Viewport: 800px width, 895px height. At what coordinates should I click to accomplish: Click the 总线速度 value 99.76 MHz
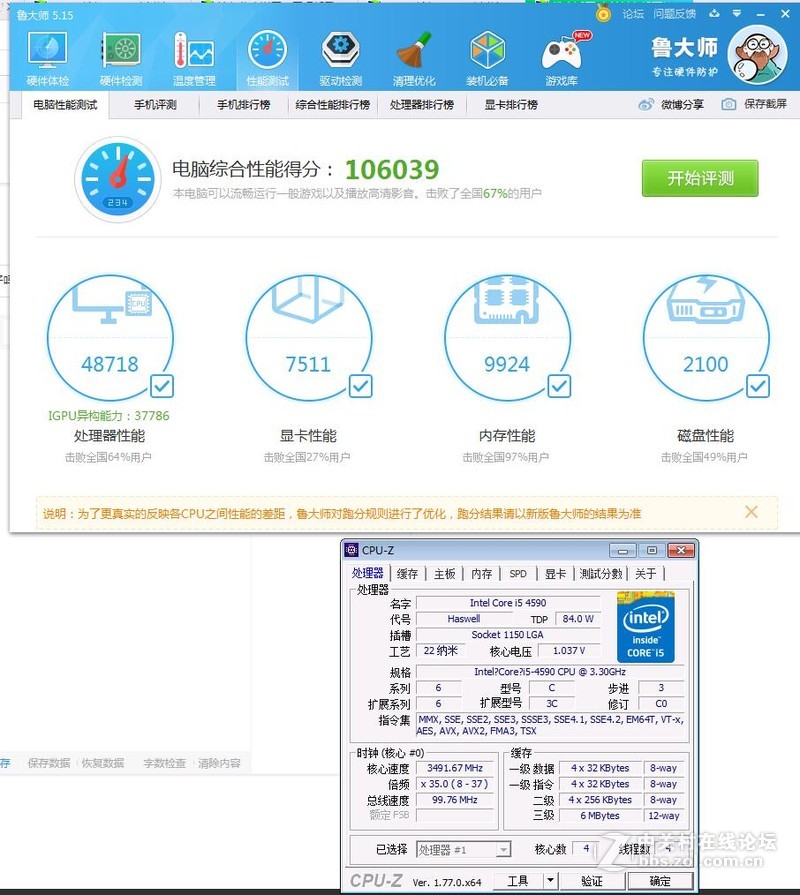[455, 800]
